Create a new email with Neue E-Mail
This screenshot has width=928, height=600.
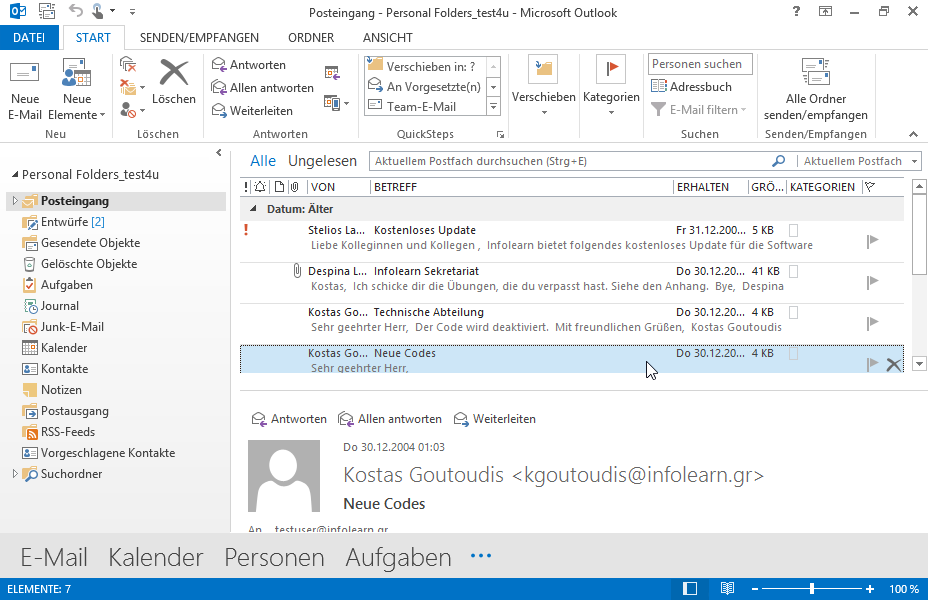pos(25,91)
